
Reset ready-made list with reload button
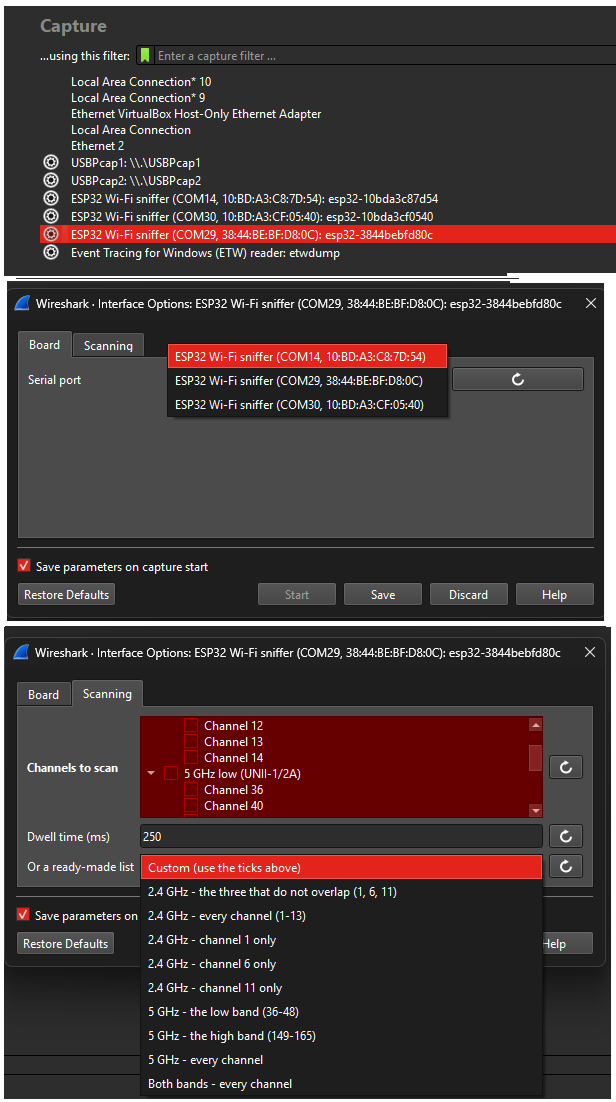[x=565, y=867]
